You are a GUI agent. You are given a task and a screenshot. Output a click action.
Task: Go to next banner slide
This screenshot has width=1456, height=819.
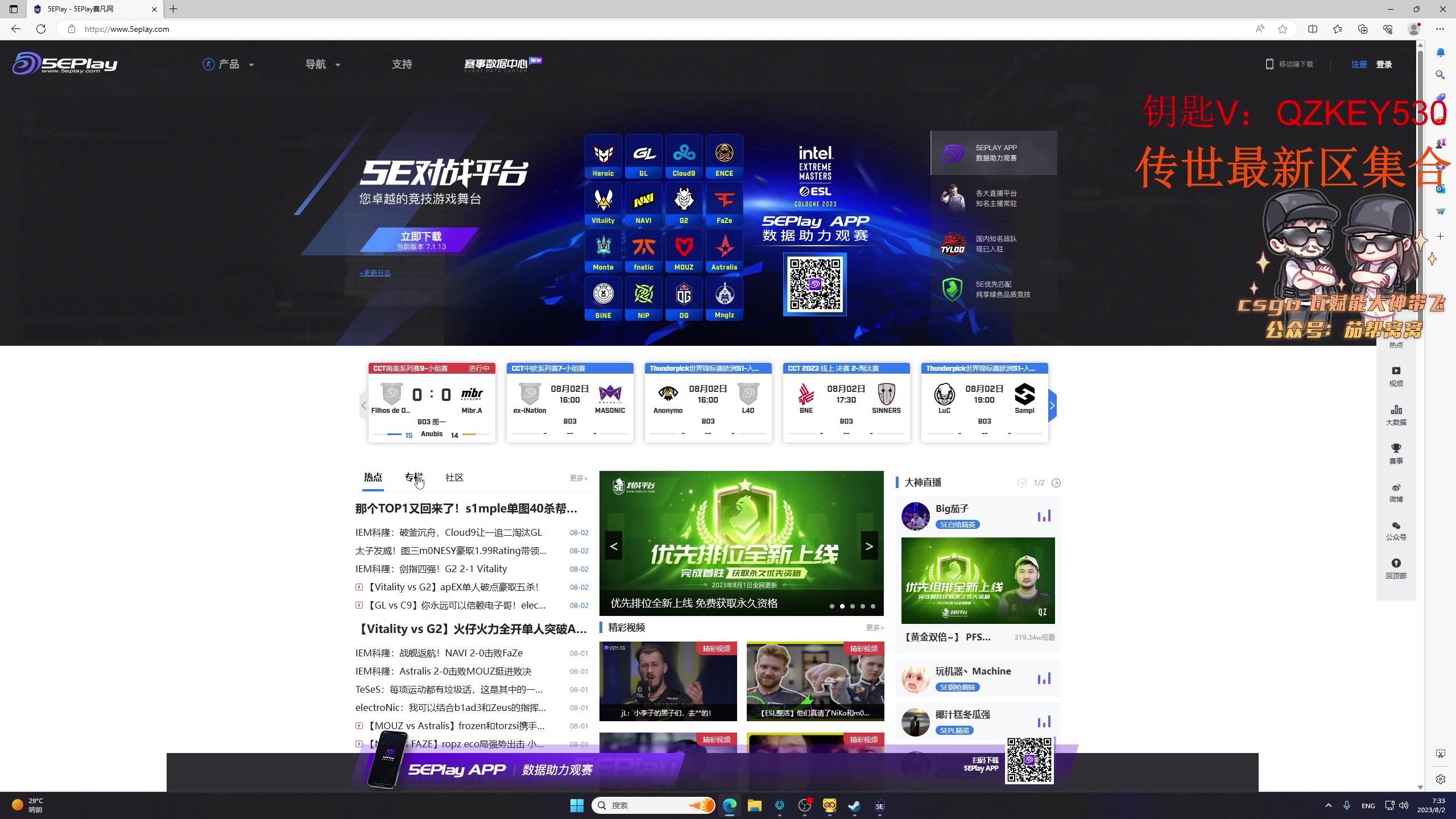point(869,546)
